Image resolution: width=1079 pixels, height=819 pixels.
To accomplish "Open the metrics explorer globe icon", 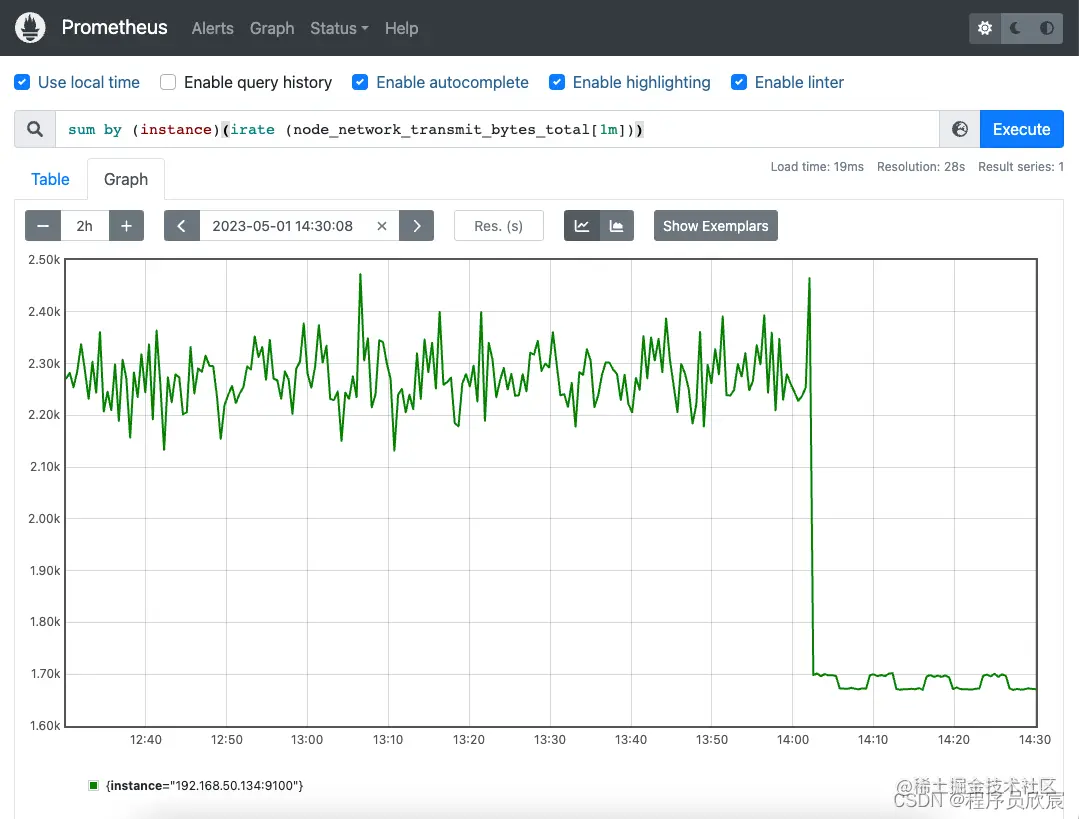I will [960, 129].
